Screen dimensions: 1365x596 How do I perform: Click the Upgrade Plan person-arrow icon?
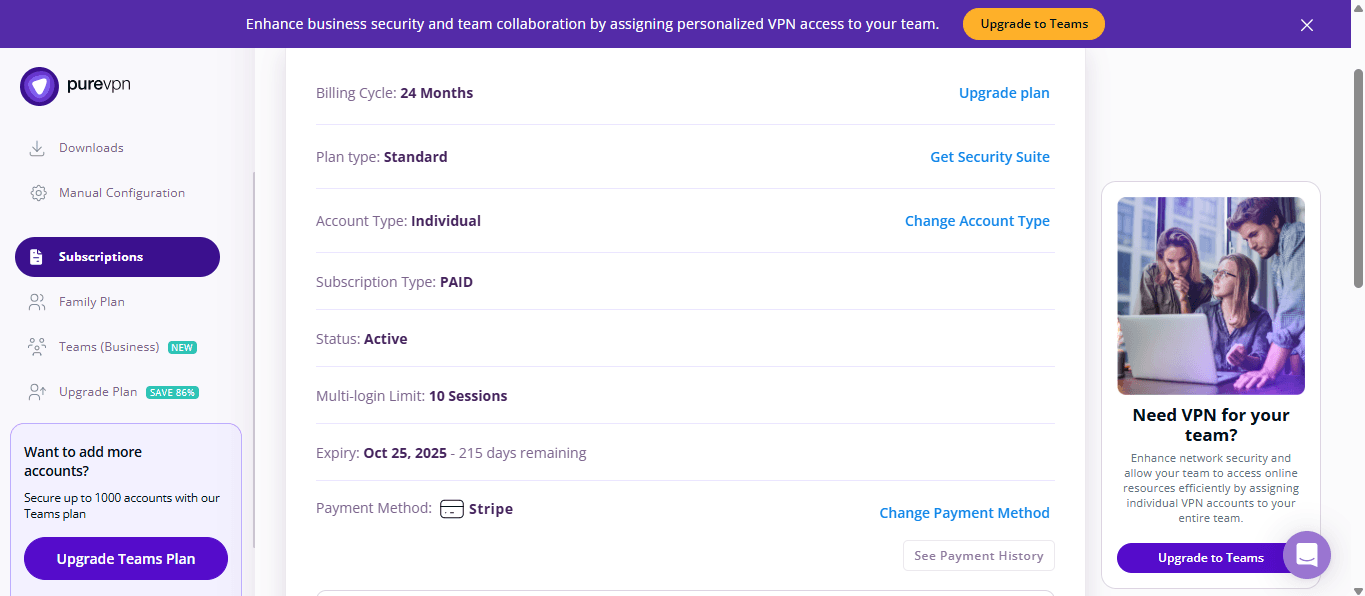pos(37,392)
